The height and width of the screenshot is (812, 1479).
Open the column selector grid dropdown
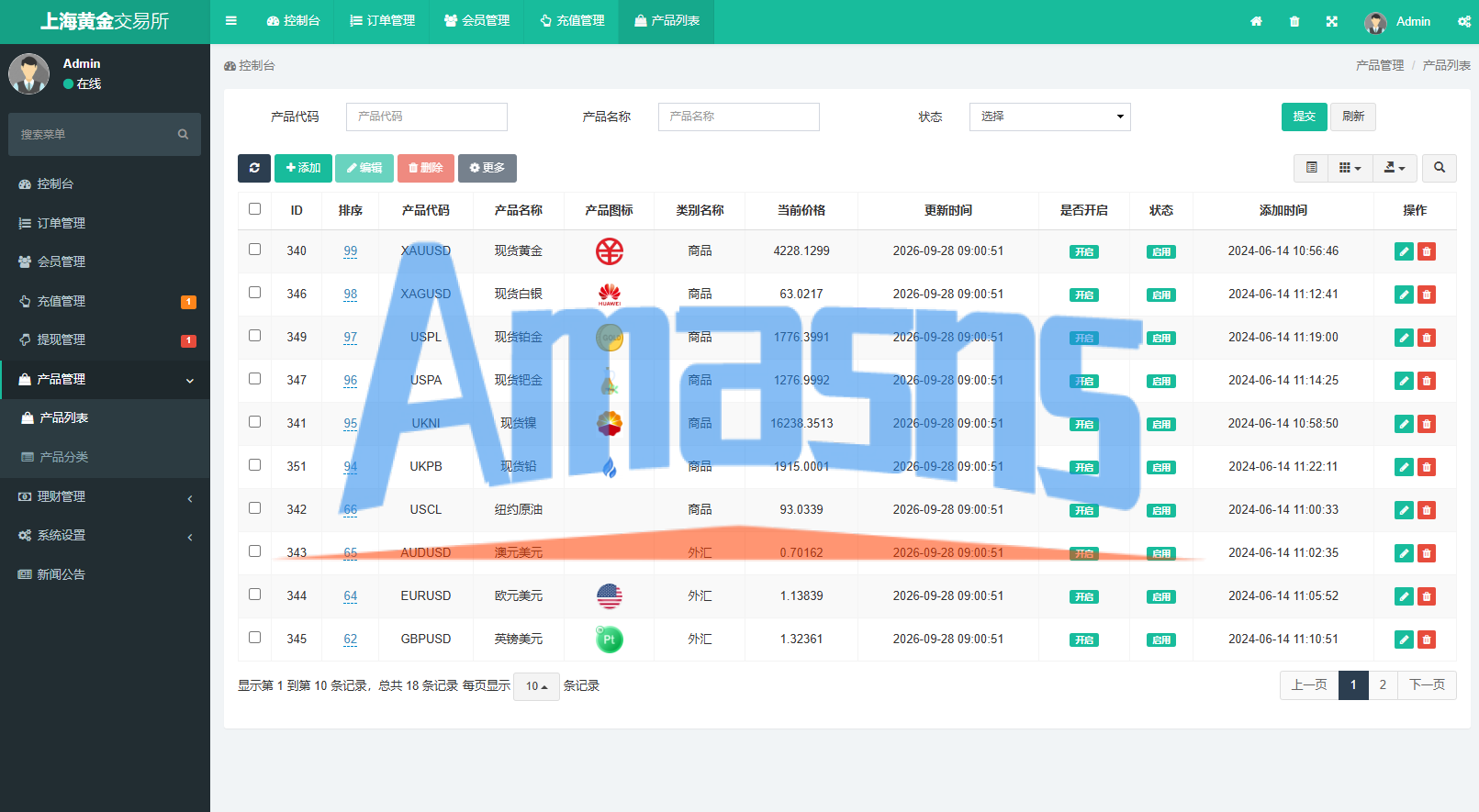pos(1350,168)
